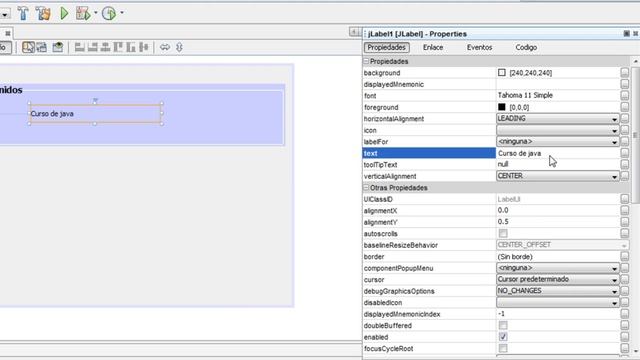Click the toolTipText value null
This screenshot has width=640, height=360.
[503, 164]
